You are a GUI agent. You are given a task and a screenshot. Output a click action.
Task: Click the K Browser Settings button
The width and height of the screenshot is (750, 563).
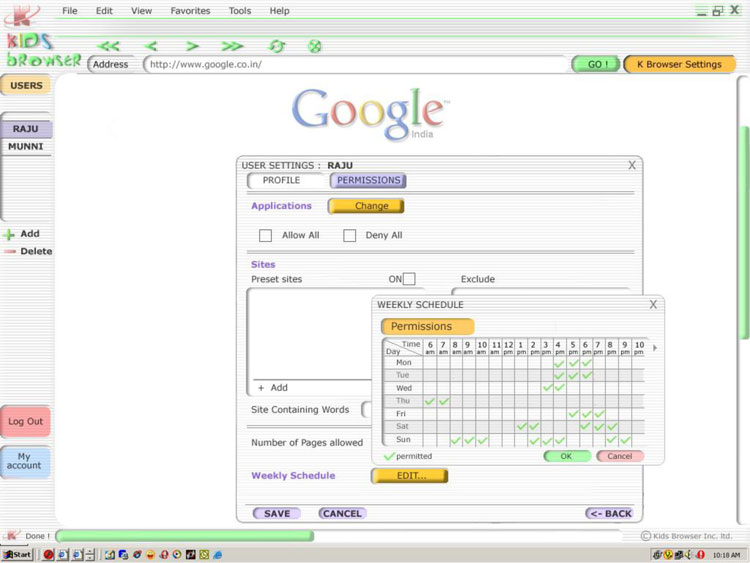click(x=679, y=64)
